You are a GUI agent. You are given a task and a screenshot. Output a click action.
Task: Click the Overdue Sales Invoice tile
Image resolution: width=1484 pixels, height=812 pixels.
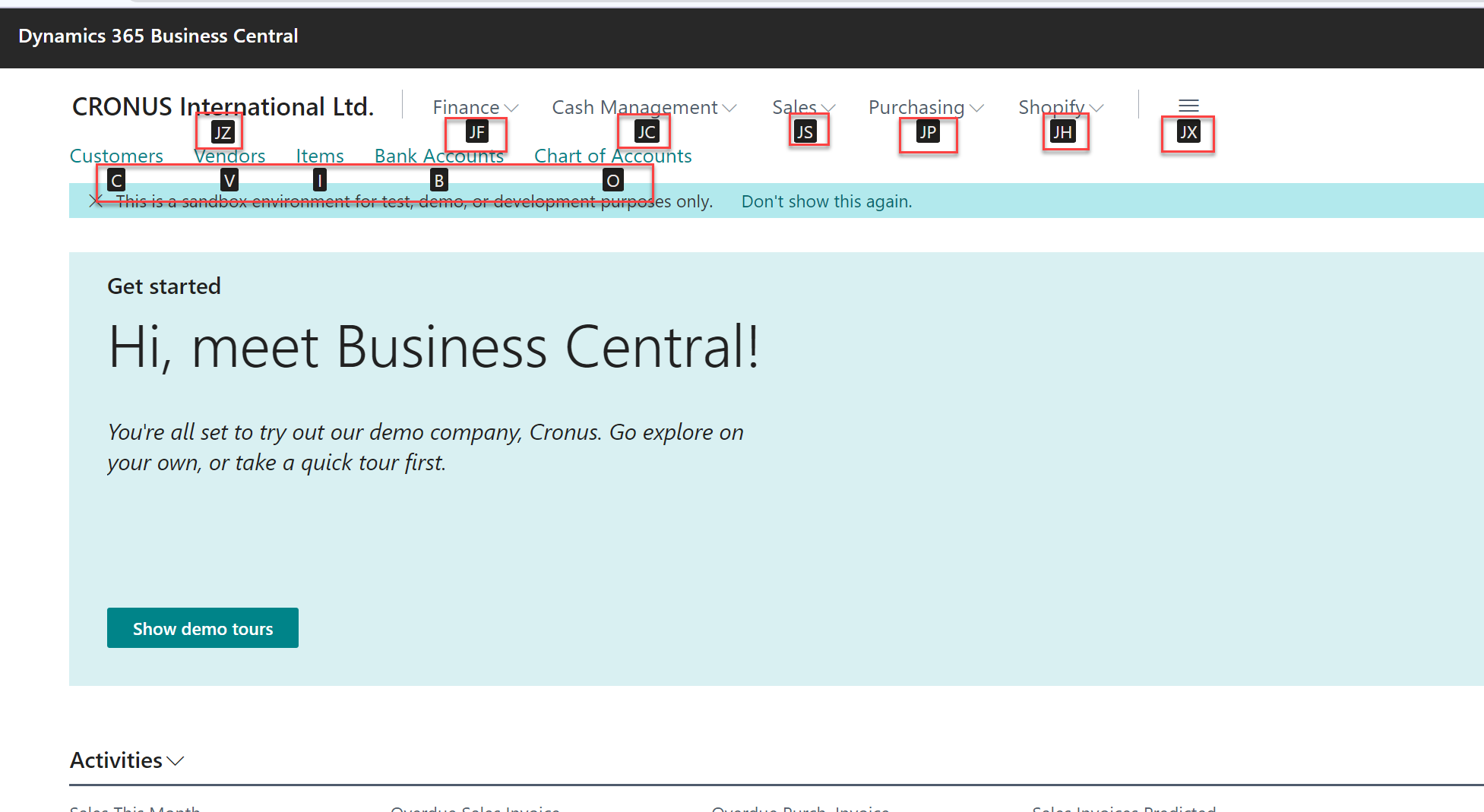[475, 807]
